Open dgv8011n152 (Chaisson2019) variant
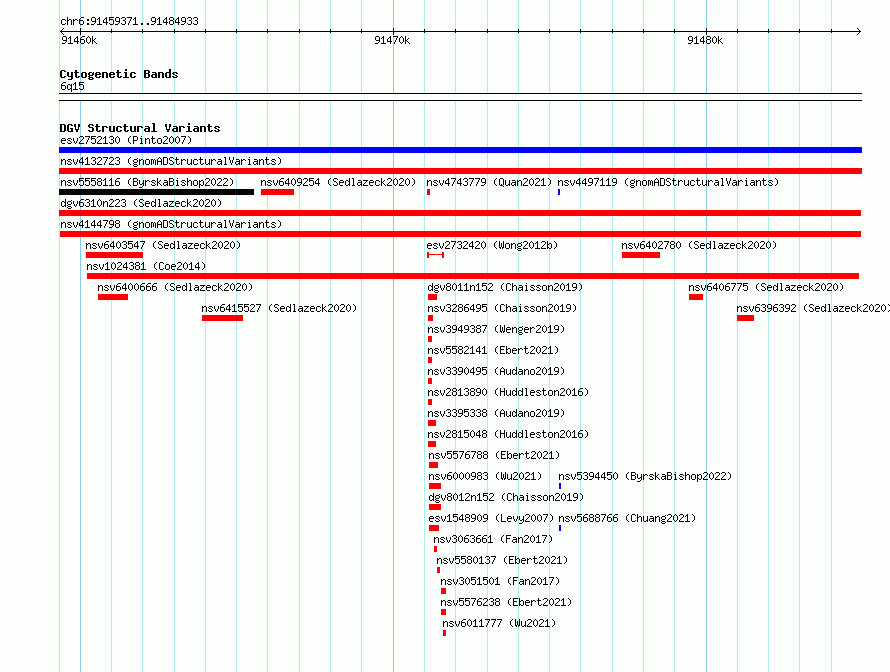Screen dimensions: 890x672 click(x=505, y=287)
